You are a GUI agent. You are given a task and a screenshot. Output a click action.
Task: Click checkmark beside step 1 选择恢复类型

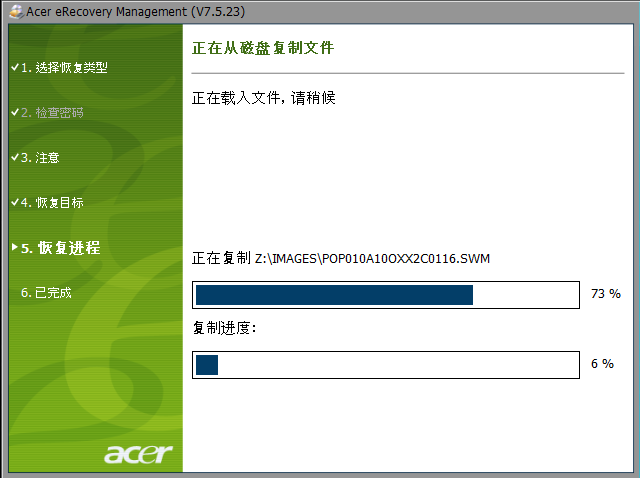click(x=15, y=67)
